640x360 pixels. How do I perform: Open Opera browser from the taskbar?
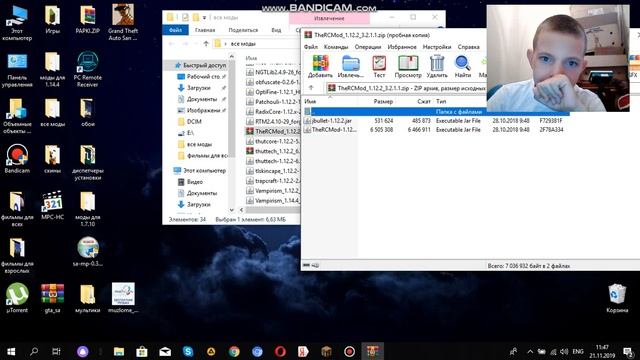click(x=280, y=351)
